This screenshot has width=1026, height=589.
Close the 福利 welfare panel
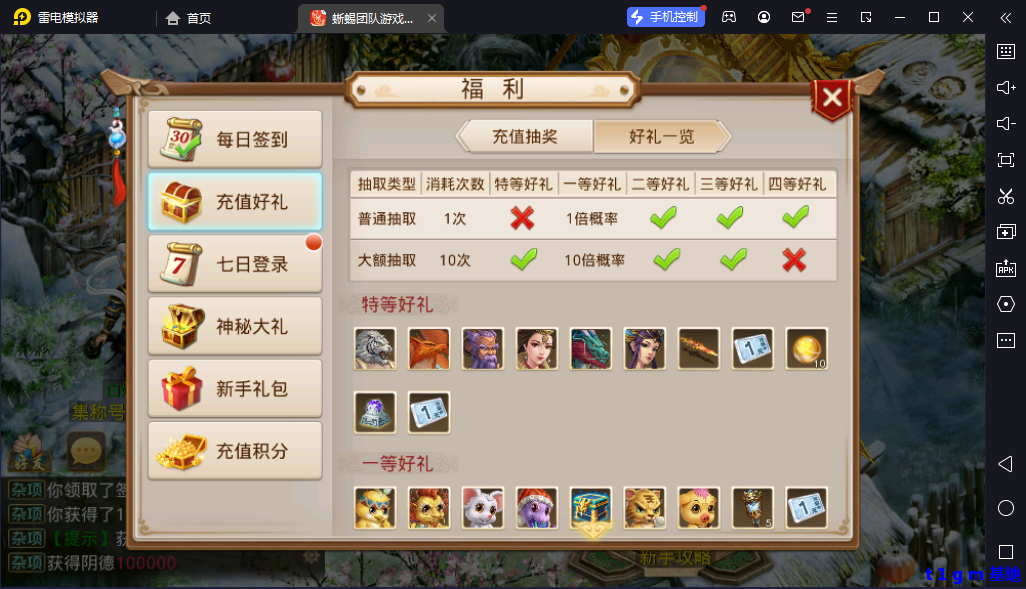coord(832,99)
